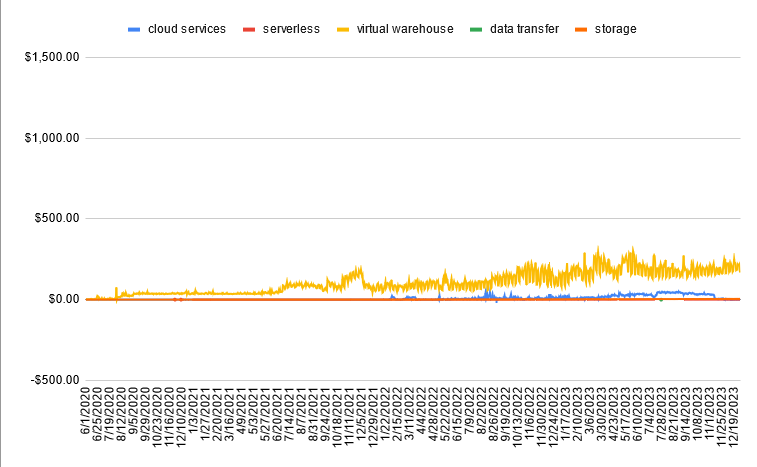Click the red serverless legend marker
Screen dimensions: 757x467
[x=247, y=29]
